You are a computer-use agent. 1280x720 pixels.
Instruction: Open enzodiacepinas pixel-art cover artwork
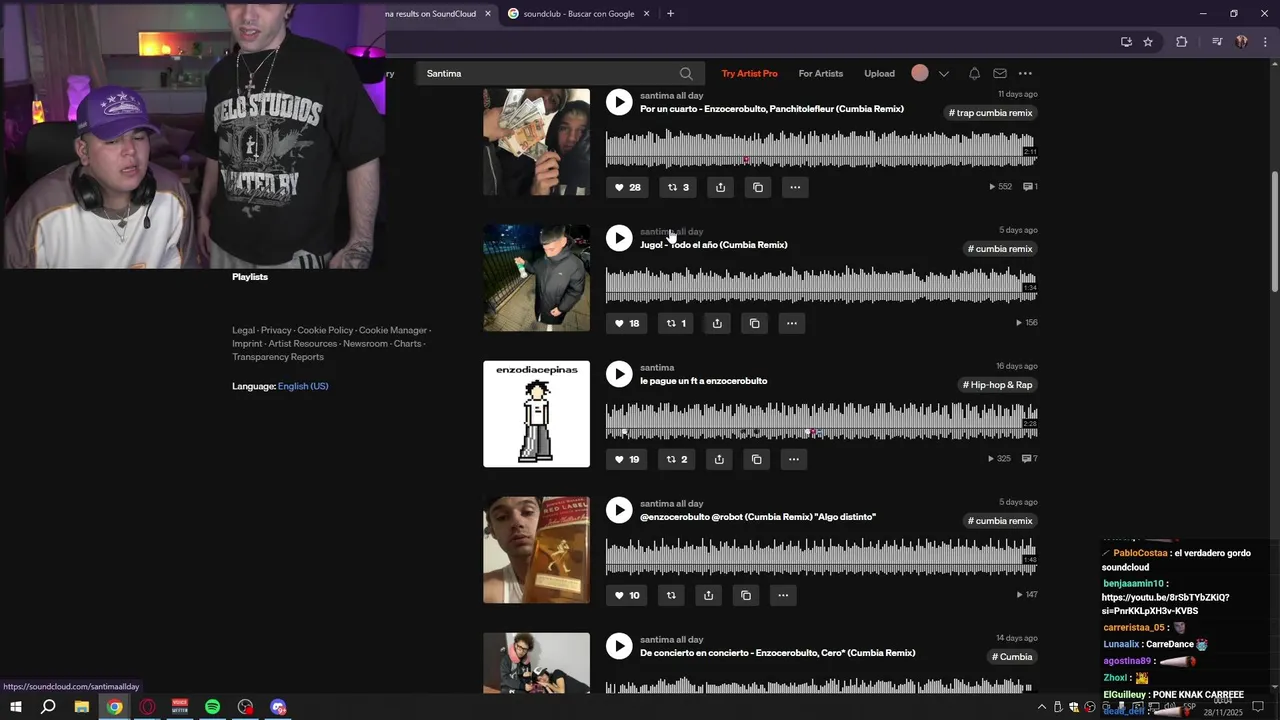pos(536,414)
